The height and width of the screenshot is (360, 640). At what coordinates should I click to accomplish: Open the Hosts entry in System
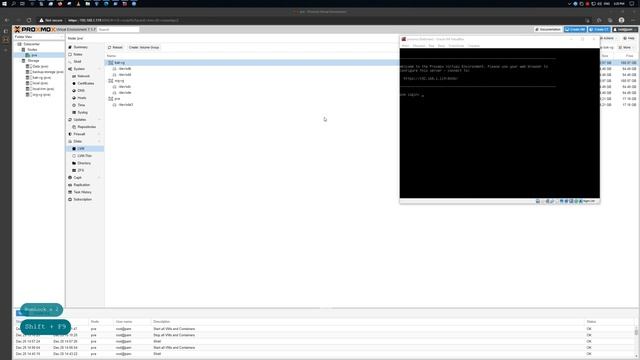[x=82, y=98]
